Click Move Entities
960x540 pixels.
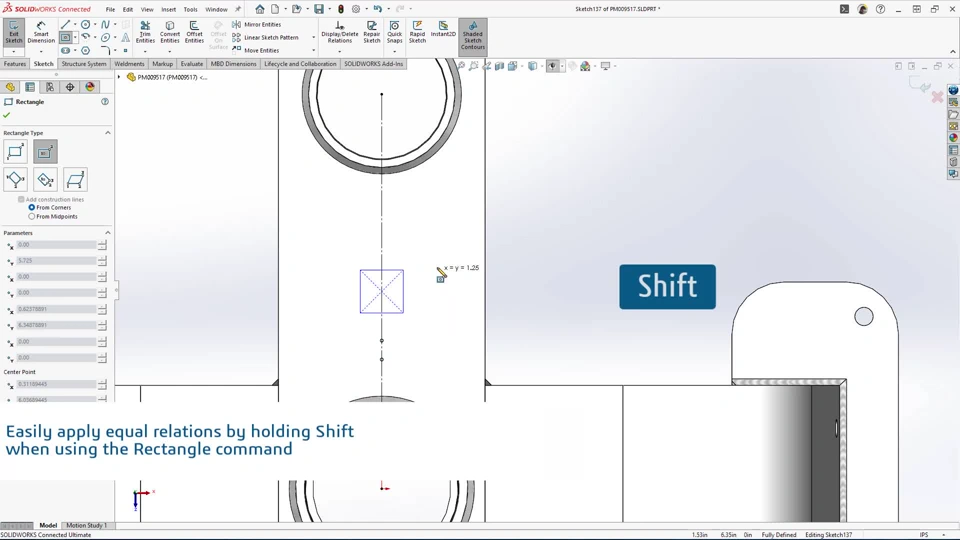pos(255,50)
